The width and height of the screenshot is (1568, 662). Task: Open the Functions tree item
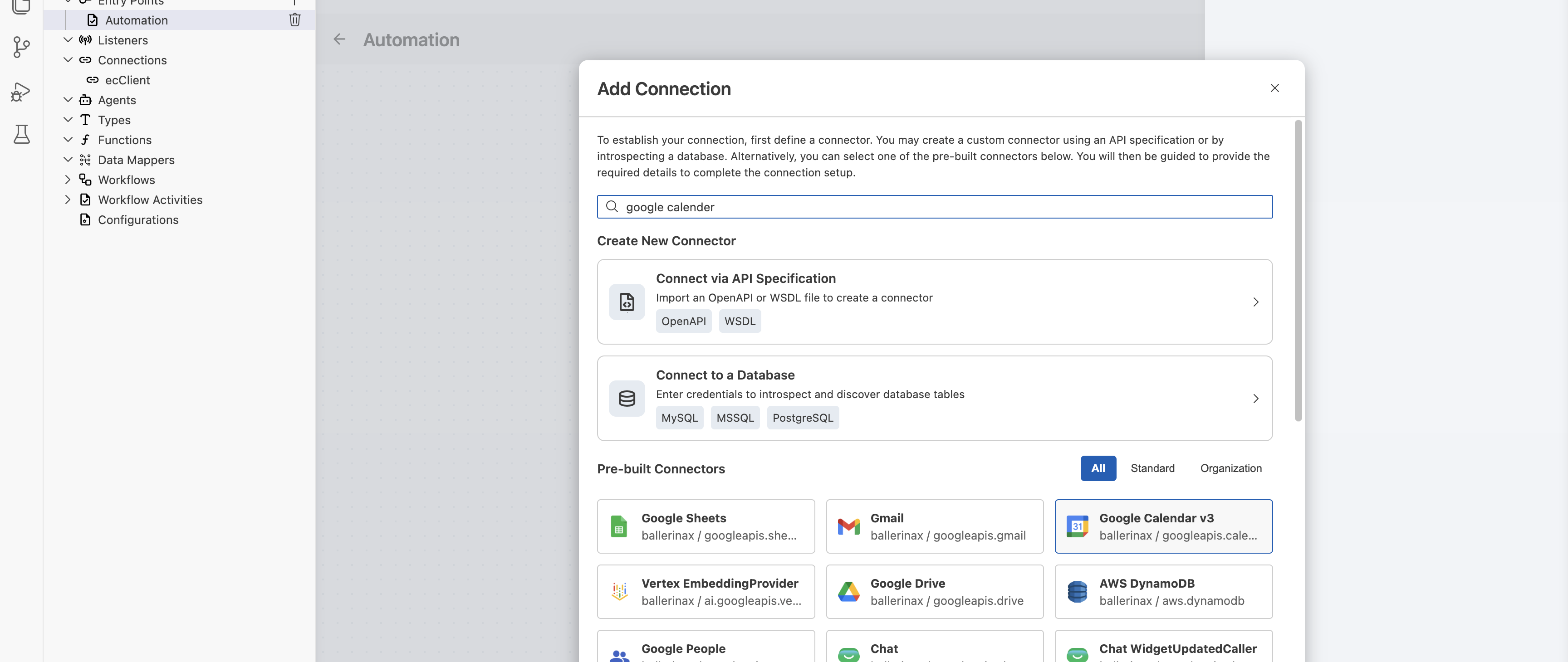pos(124,140)
